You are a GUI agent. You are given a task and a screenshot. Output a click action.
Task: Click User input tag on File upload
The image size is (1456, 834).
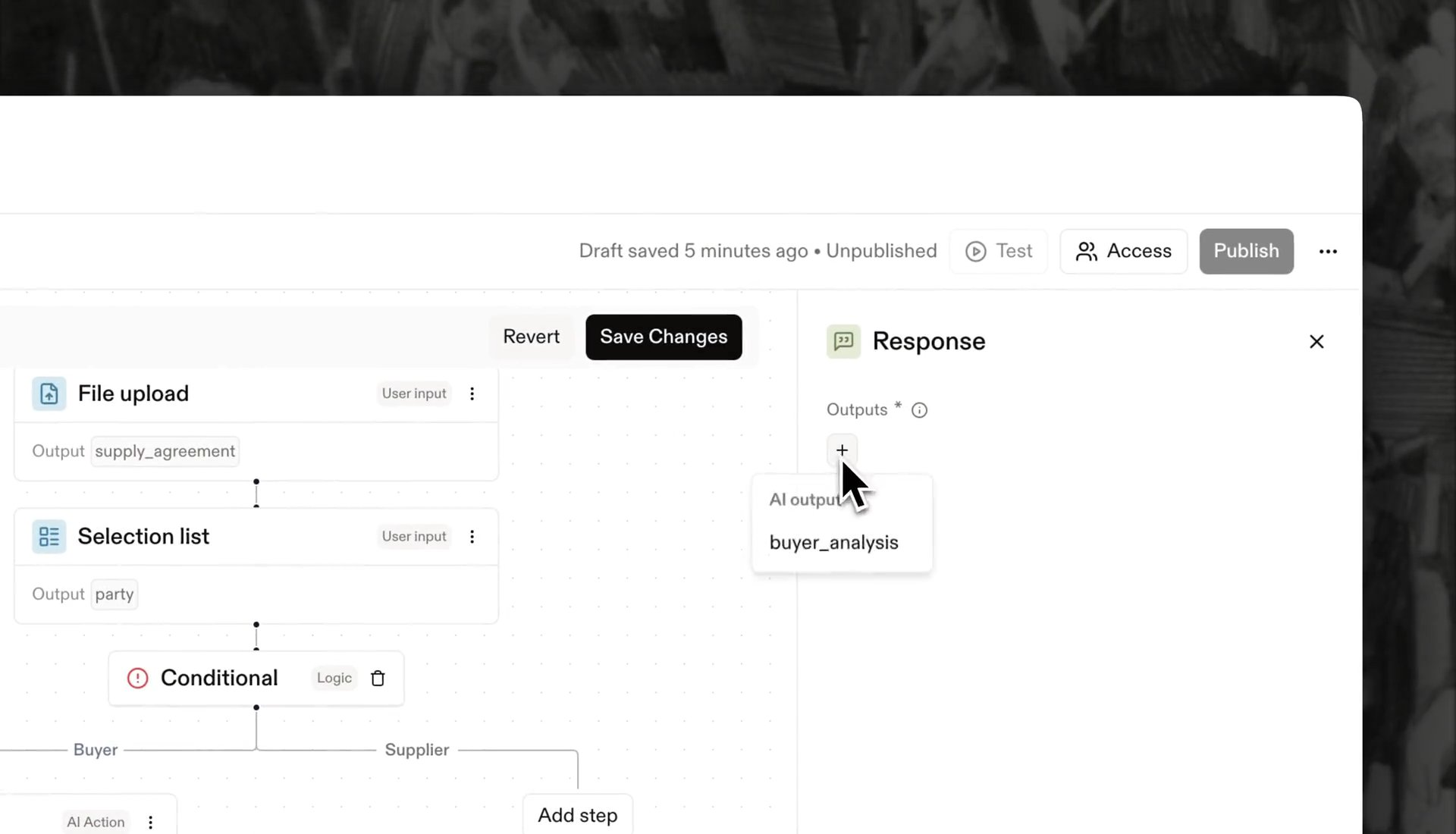[414, 393]
